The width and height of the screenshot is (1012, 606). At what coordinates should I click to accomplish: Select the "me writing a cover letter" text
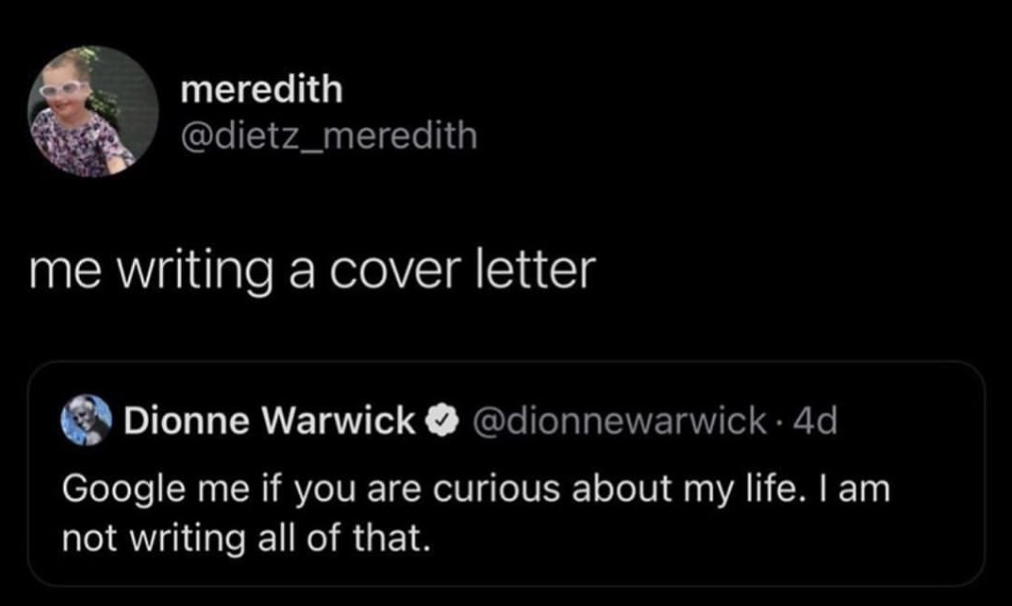(312, 268)
